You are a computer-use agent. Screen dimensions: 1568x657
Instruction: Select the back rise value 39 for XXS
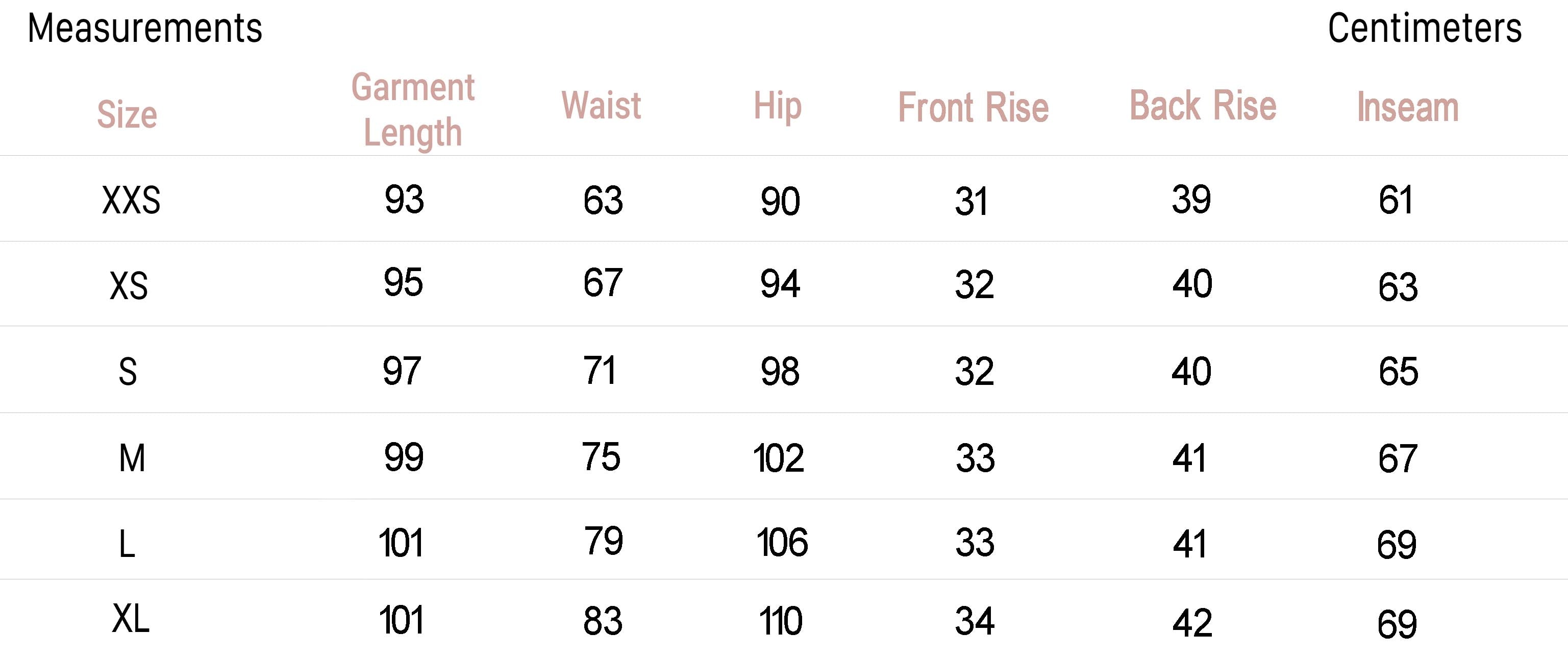1191,199
